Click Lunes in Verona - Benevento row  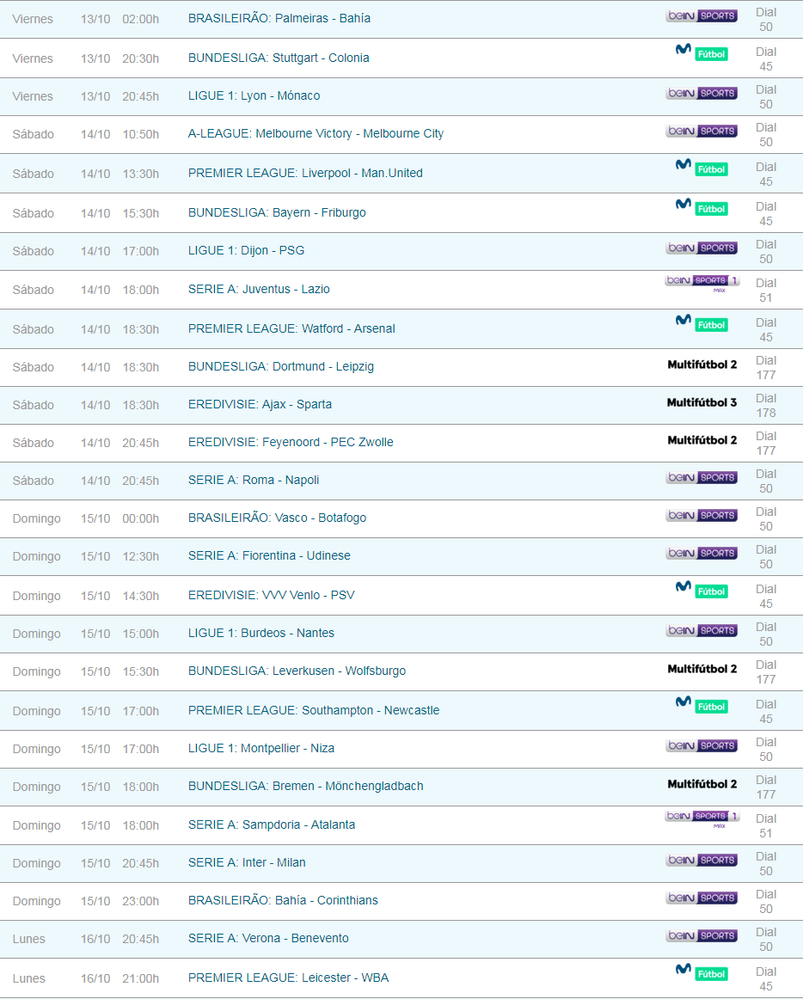click(29, 939)
